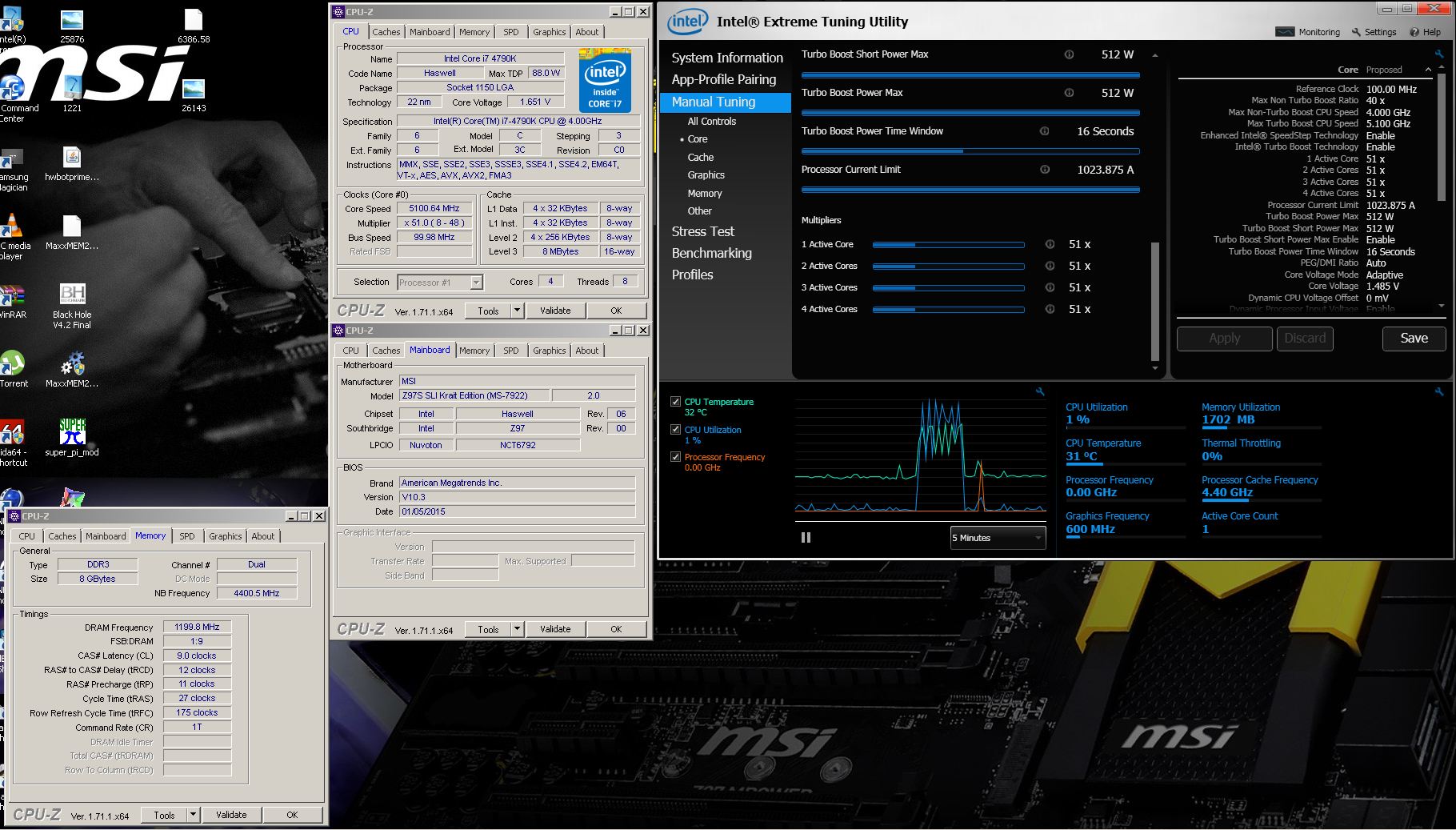Click Discard button in XTU
The width and height of the screenshot is (1456, 830).
pyautogui.click(x=1305, y=339)
